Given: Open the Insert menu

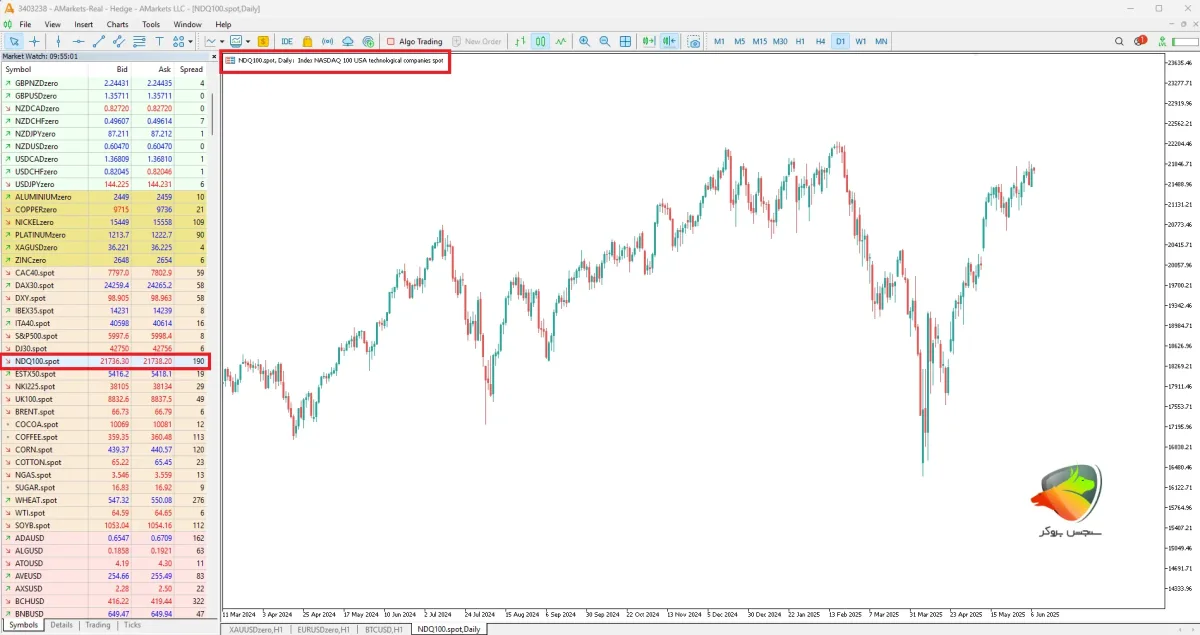Looking at the screenshot, I should click(84, 24).
